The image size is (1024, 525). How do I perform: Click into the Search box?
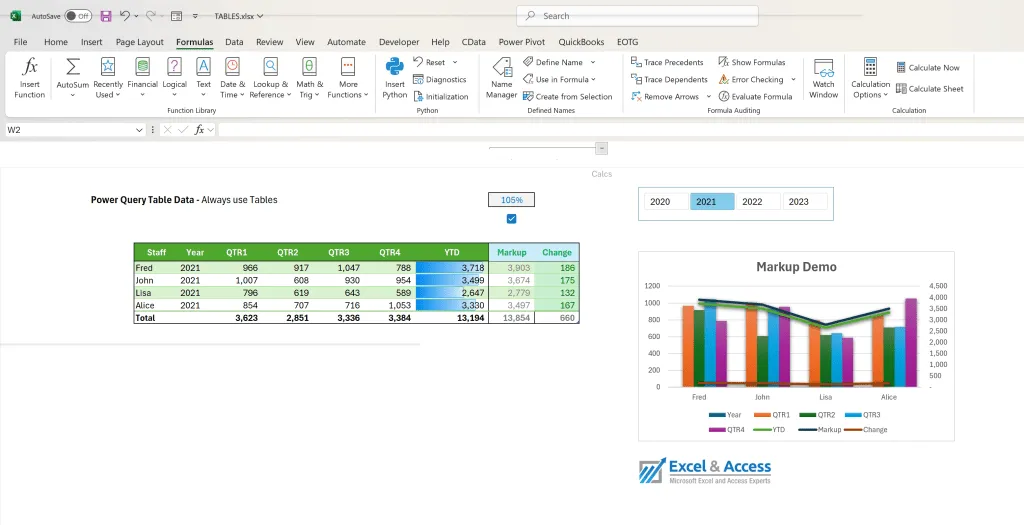click(x=638, y=16)
